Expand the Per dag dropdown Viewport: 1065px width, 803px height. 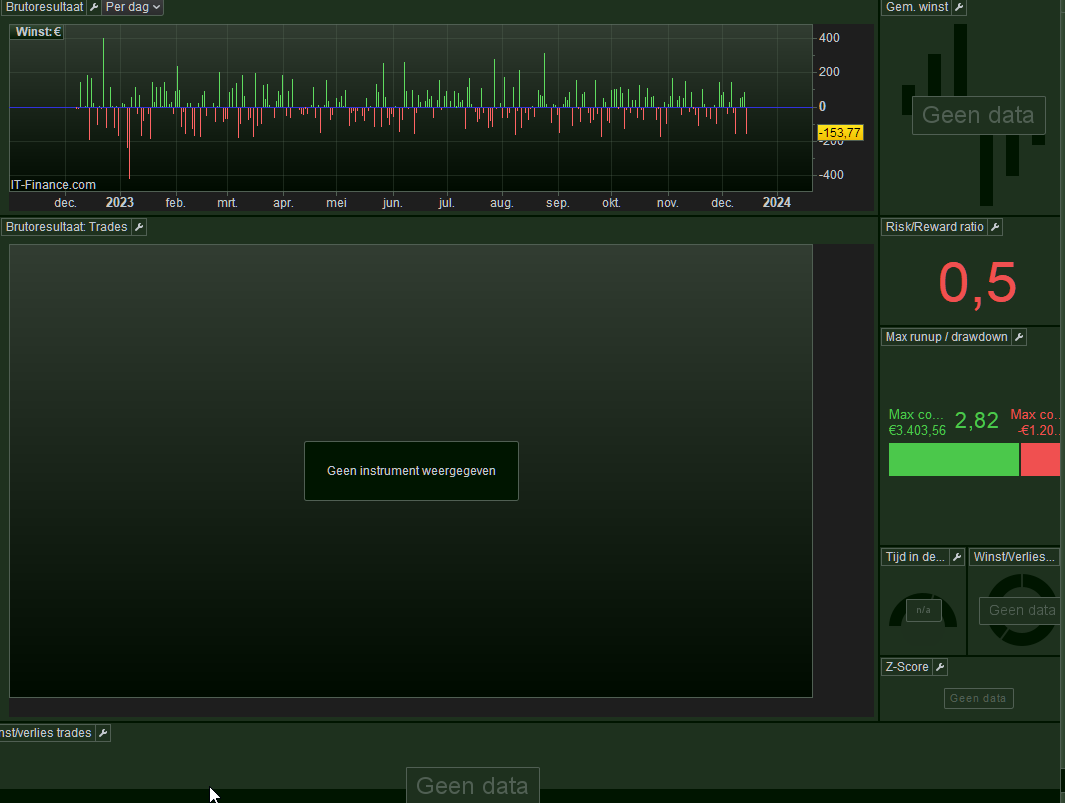click(133, 7)
